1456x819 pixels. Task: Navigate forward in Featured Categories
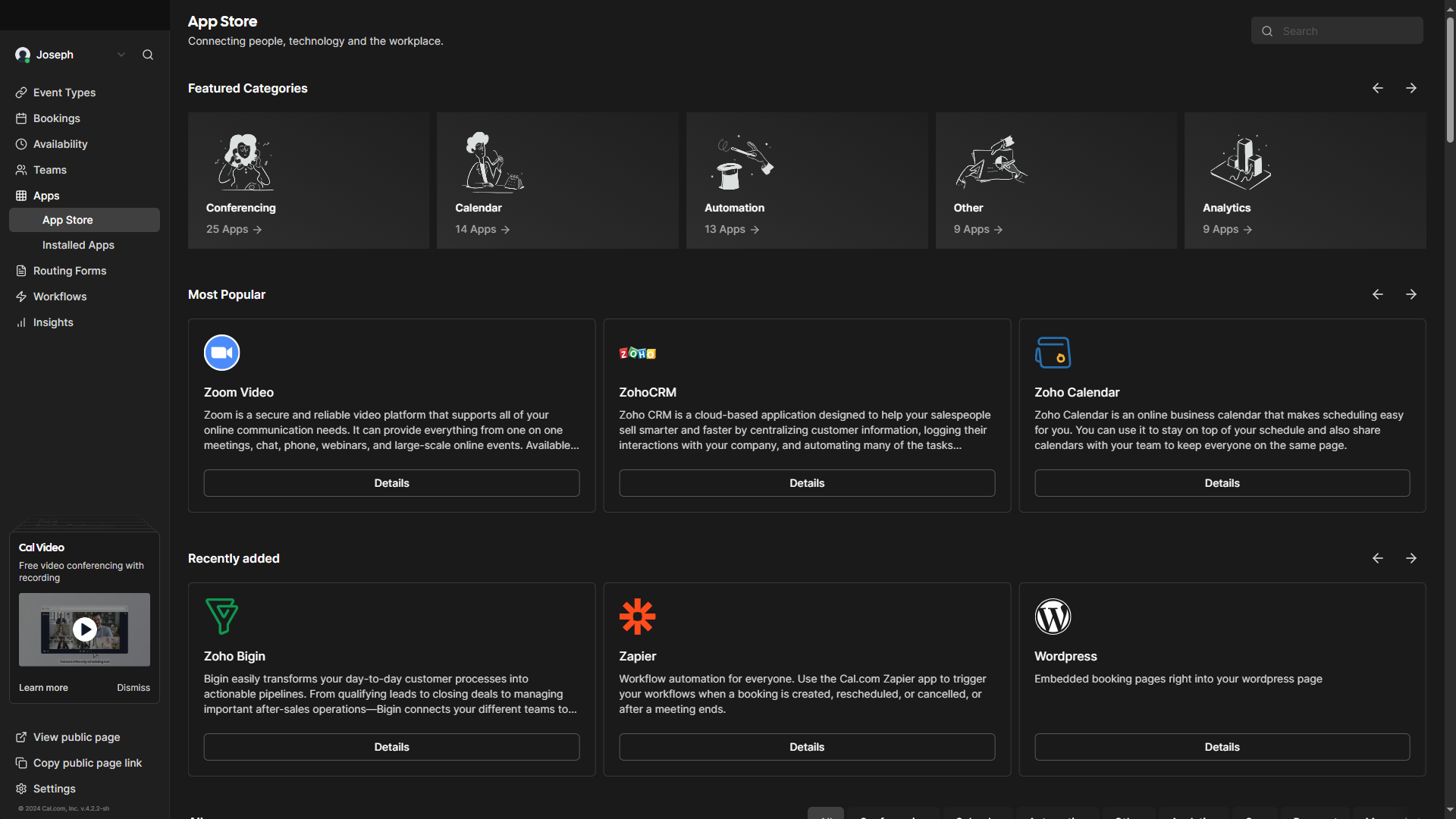tap(1411, 88)
